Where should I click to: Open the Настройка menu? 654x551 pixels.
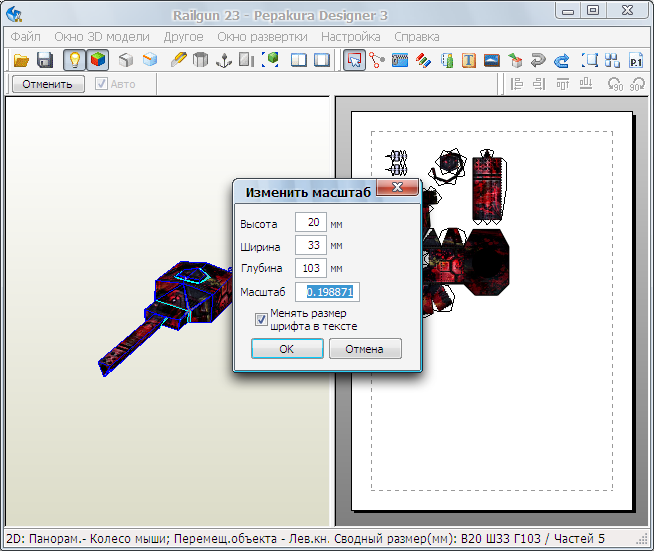350,37
